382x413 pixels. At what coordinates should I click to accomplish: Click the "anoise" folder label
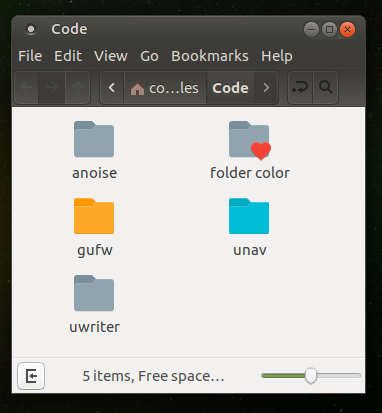click(94, 173)
